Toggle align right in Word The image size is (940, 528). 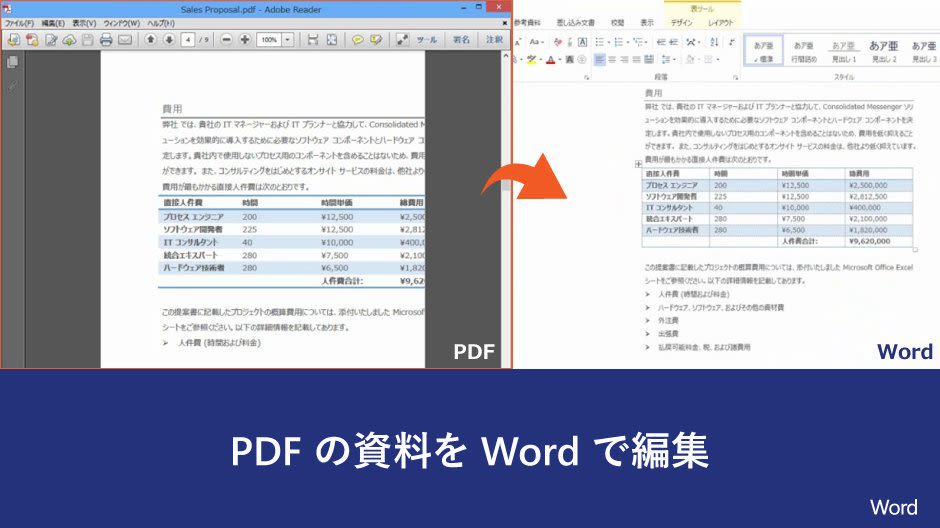pos(624,59)
